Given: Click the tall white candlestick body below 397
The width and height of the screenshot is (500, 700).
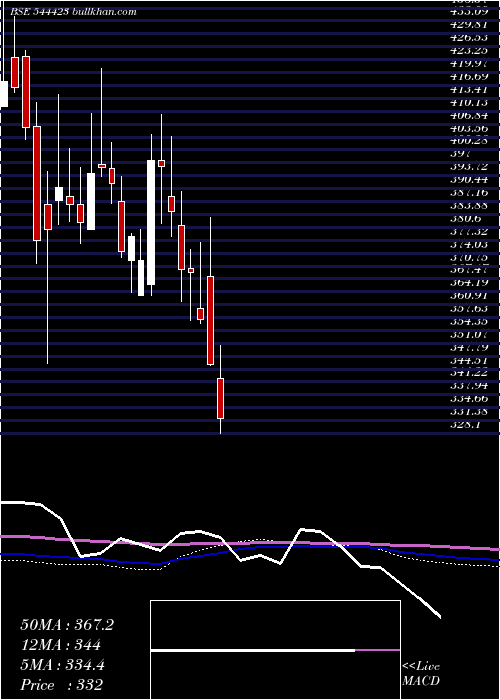Looking at the screenshot, I should point(151,222).
